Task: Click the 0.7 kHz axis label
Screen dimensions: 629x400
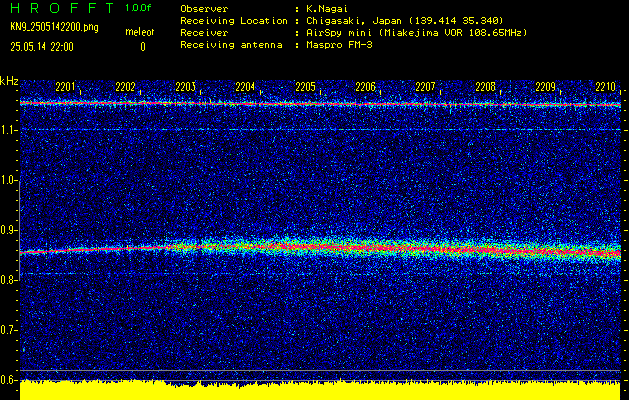Action: (8, 330)
